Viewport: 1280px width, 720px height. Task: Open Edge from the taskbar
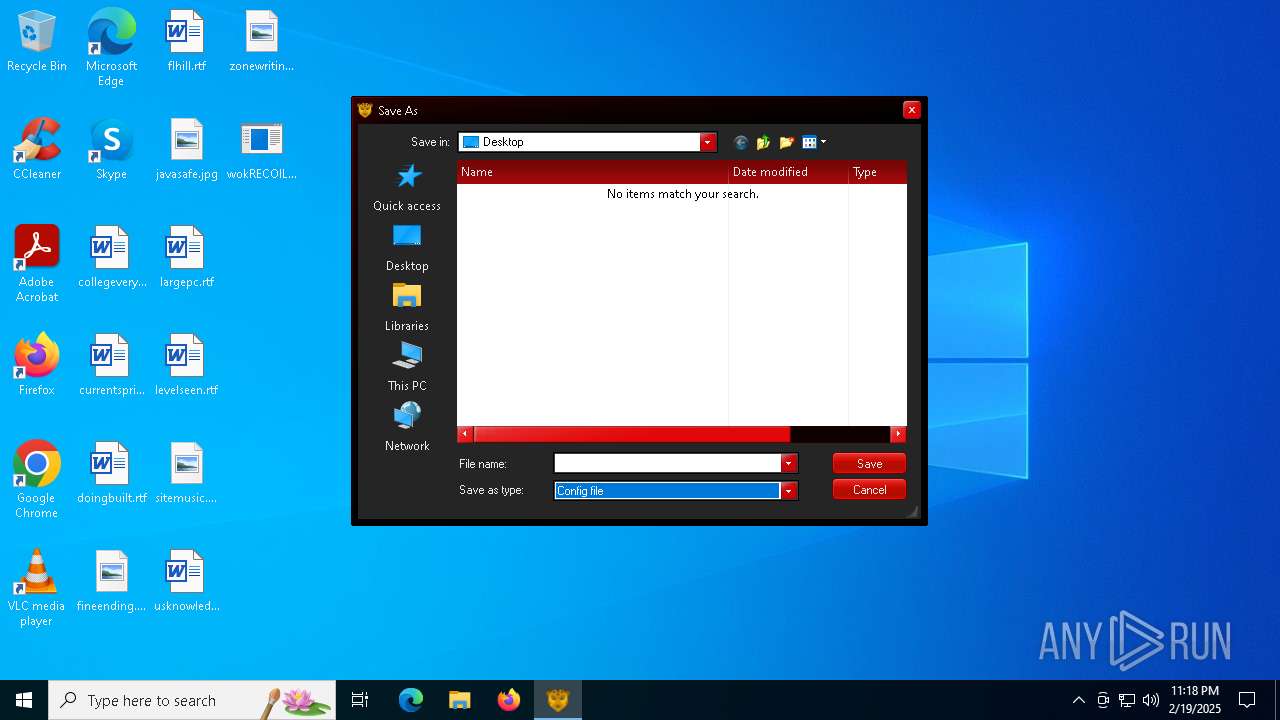(411, 700)
